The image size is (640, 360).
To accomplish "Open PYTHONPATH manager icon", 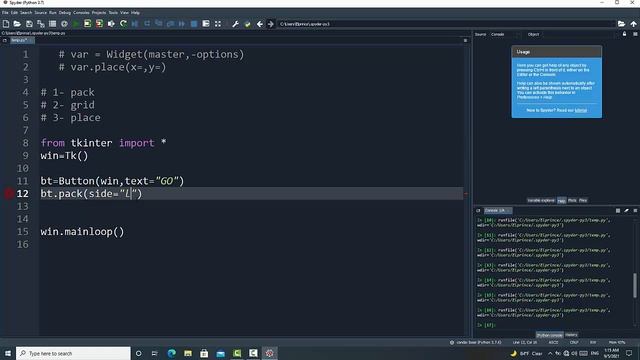I will click(247, 24).
